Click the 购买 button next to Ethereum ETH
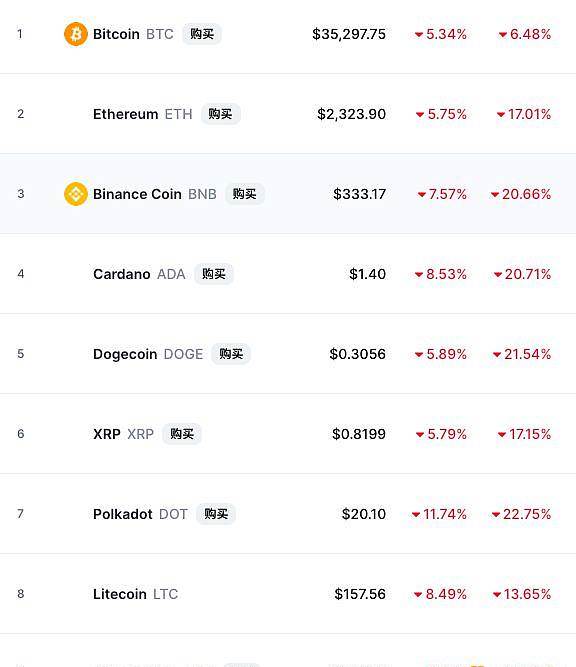The width and height of the screenshot is (576, 667). [220, 114]
